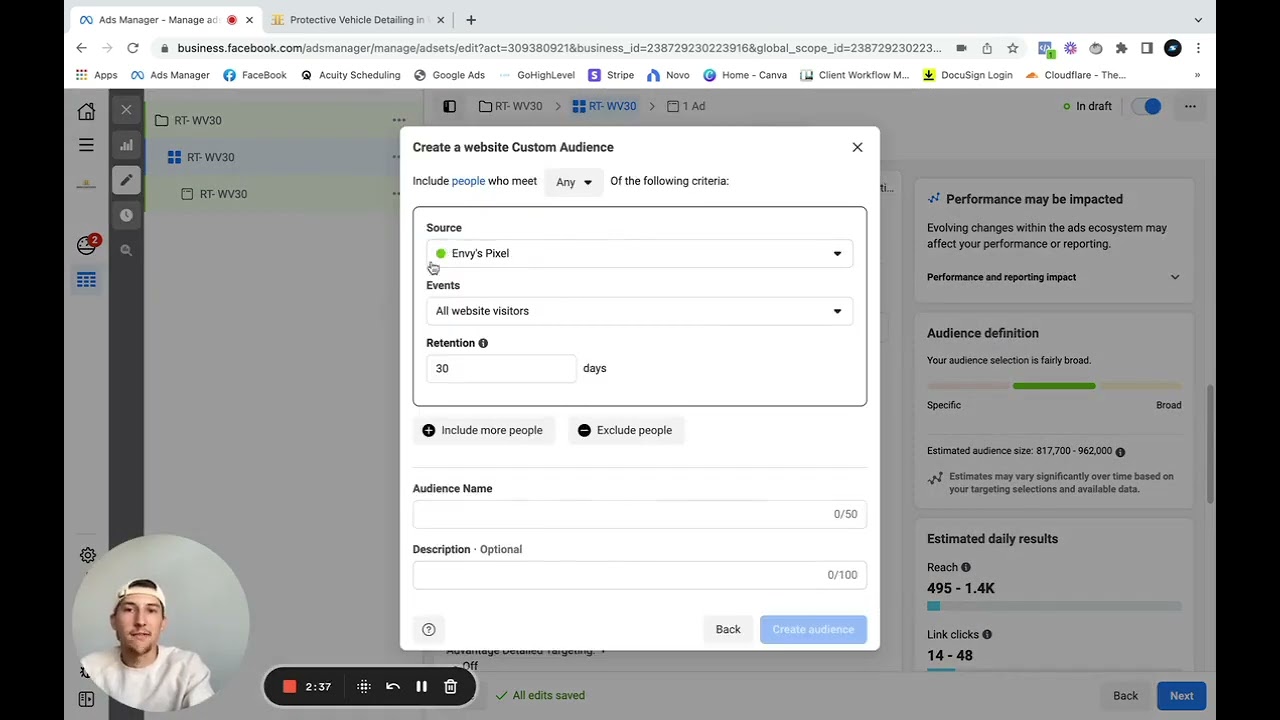Click bottom bar Back button
Image resolution: width=1280 pixels, height=720 pixels.
pyautogui.click(x=1126, y=696)
